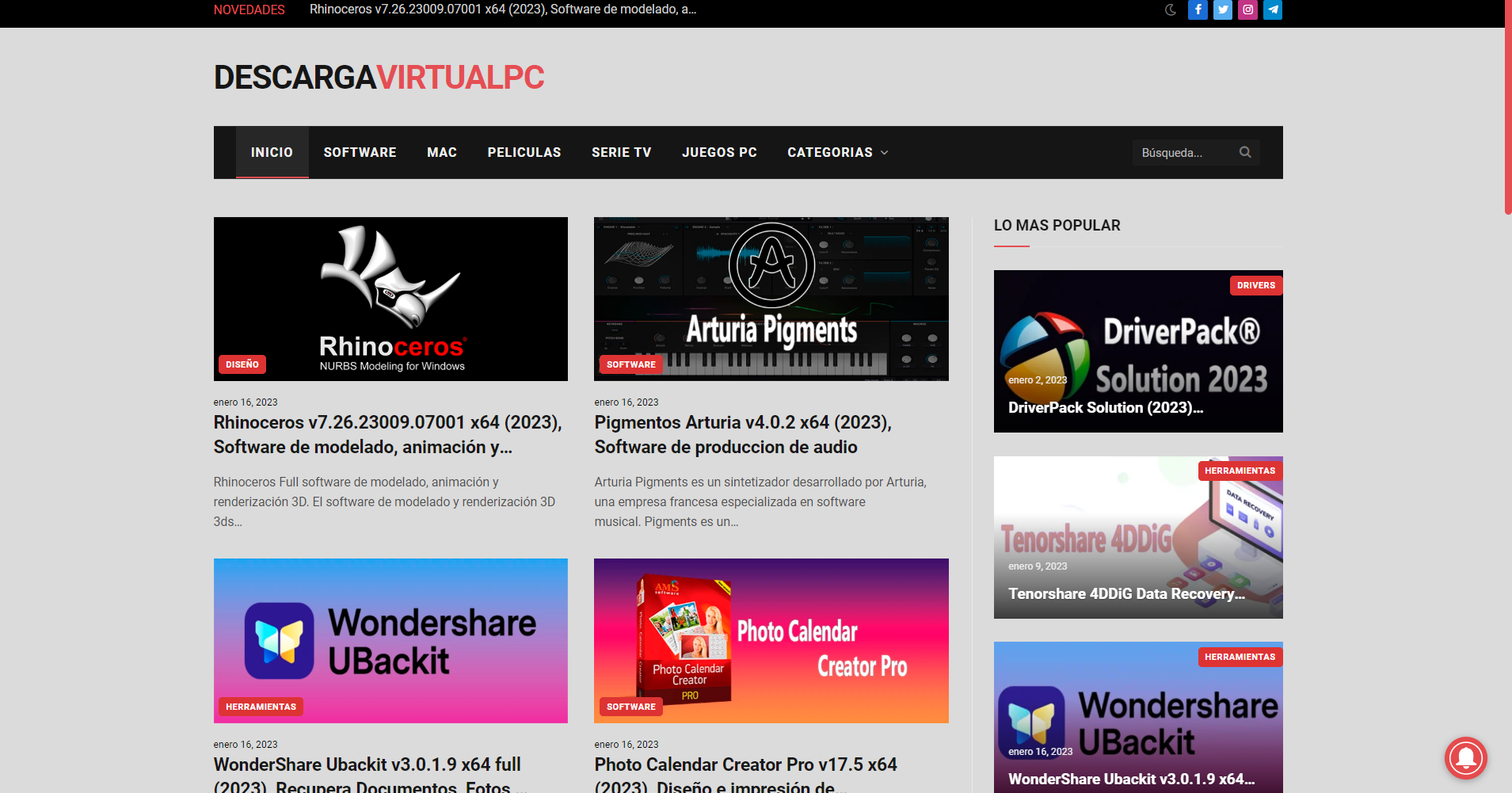Open the Photo Calendar Creator Pro thumbnail

click(x=771, y=640)
